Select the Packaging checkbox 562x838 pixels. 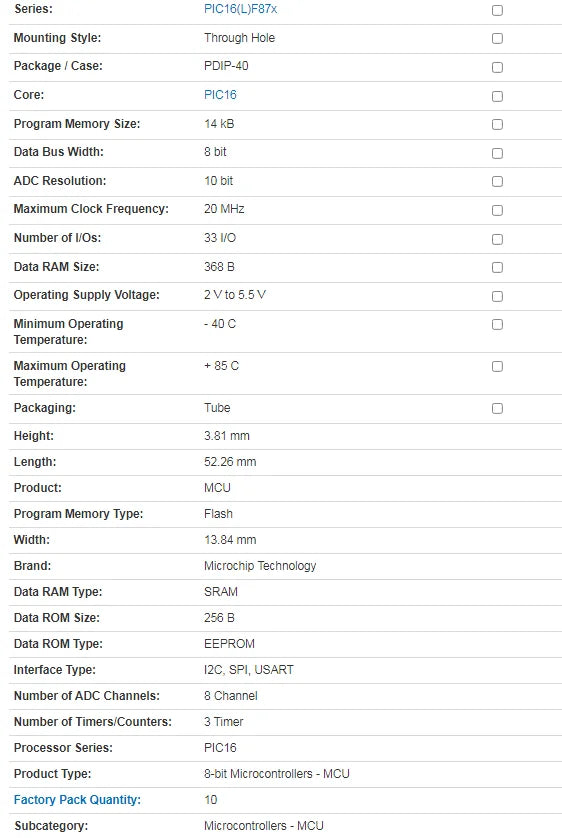(497, 409)
